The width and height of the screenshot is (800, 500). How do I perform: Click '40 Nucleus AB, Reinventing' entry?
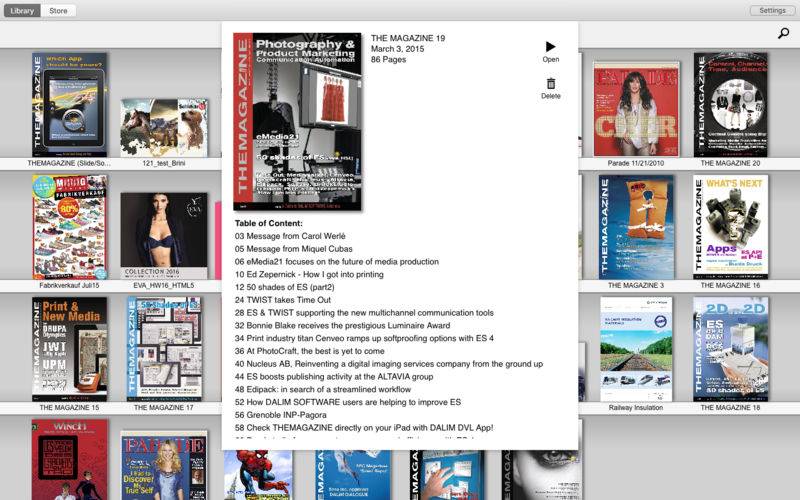coord(389,364)
